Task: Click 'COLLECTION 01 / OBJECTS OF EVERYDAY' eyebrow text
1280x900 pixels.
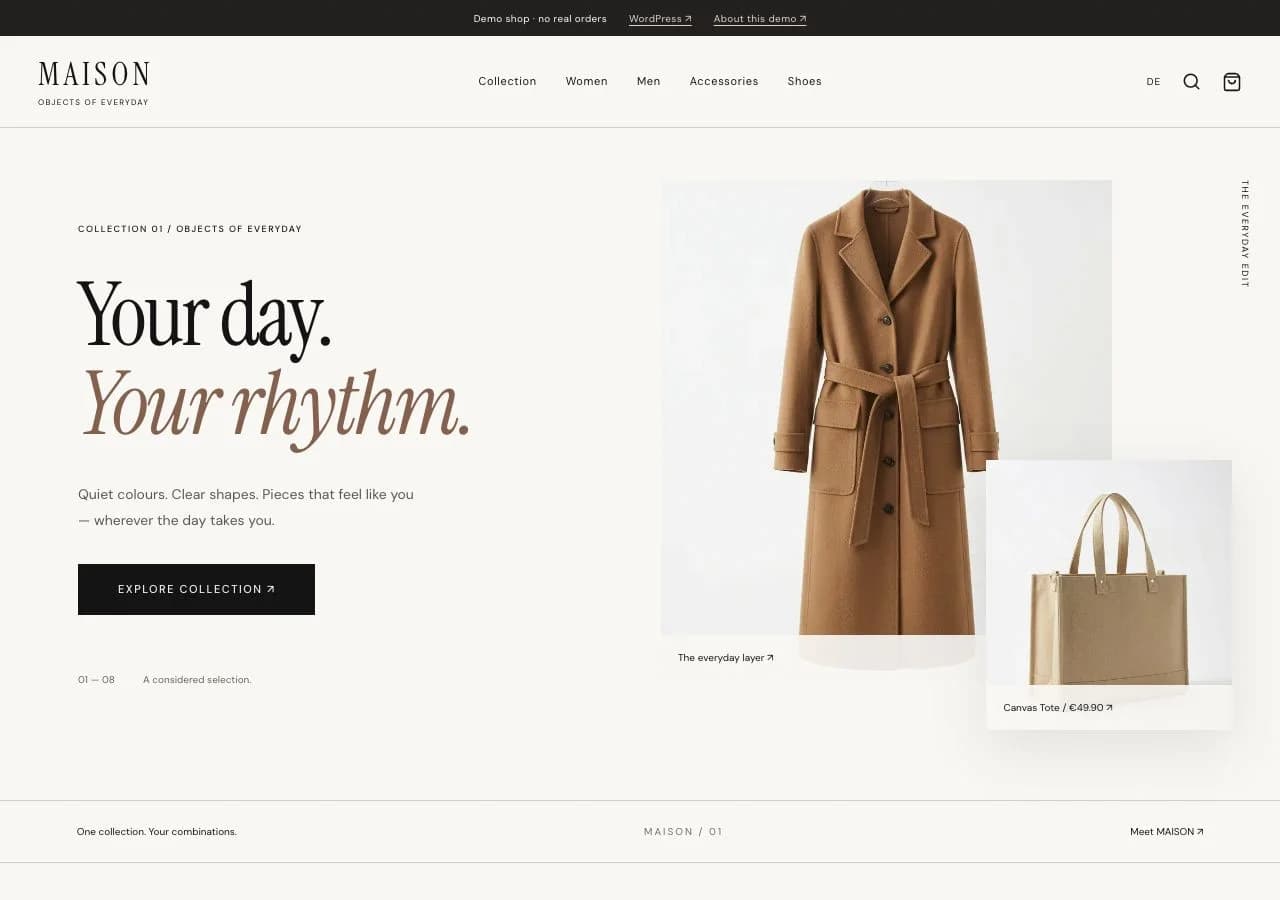Action: point(190,229)
